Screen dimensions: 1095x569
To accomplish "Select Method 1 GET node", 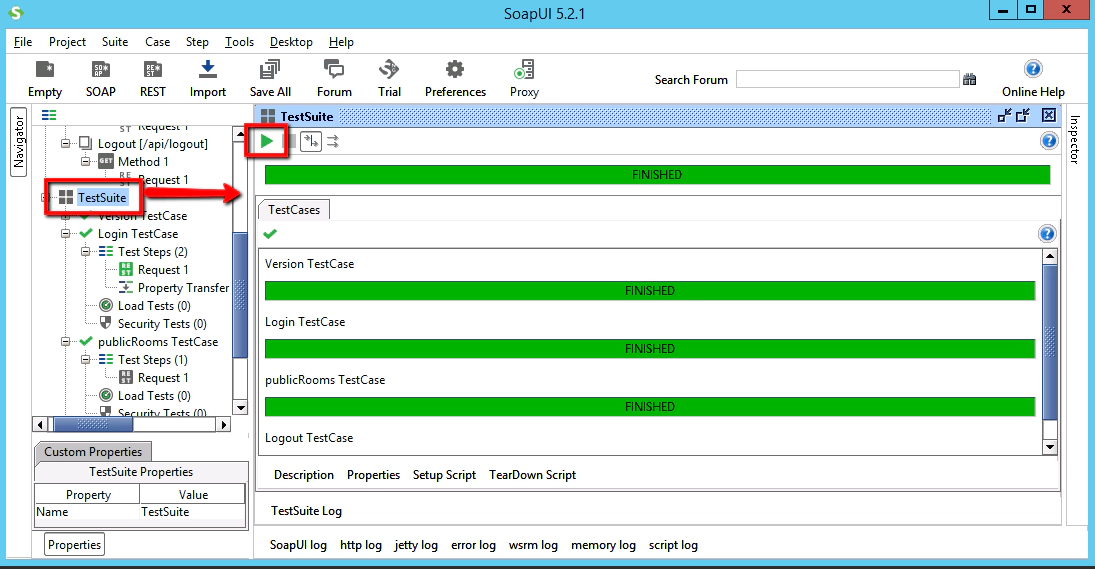I will pyautogui.click(x=142, y=161).
